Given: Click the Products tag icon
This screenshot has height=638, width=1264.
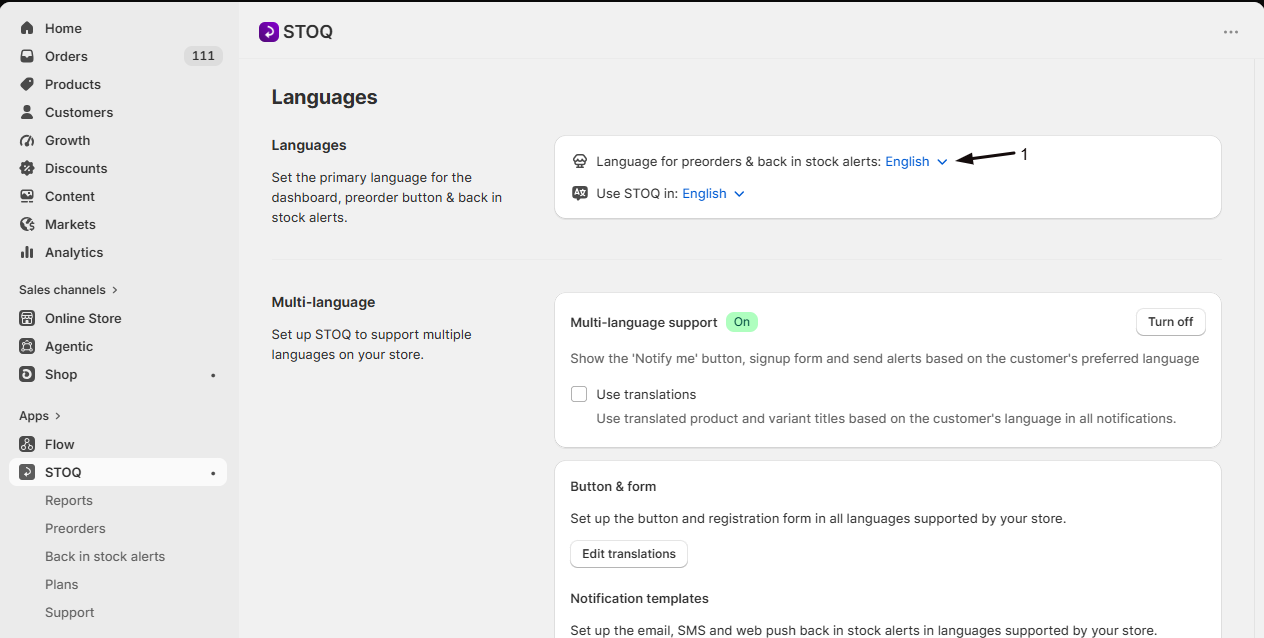Looking at the screenshot, I should (27, 84).
